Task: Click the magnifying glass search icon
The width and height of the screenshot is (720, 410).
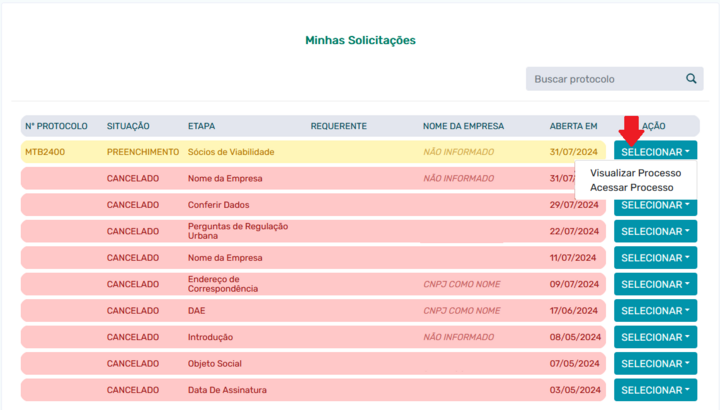Action: [x=691, y=79]
